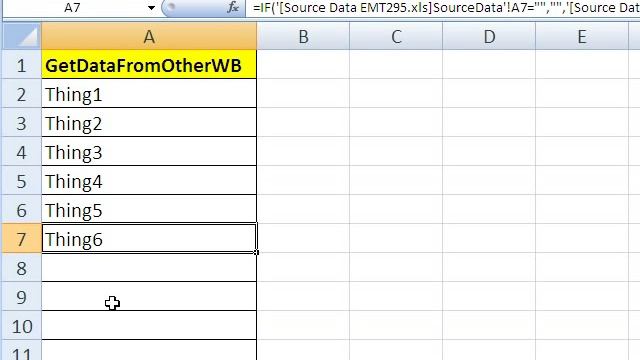Select the Thing4 cell
The height and width of the screenshot is (360, 640).
149,181
